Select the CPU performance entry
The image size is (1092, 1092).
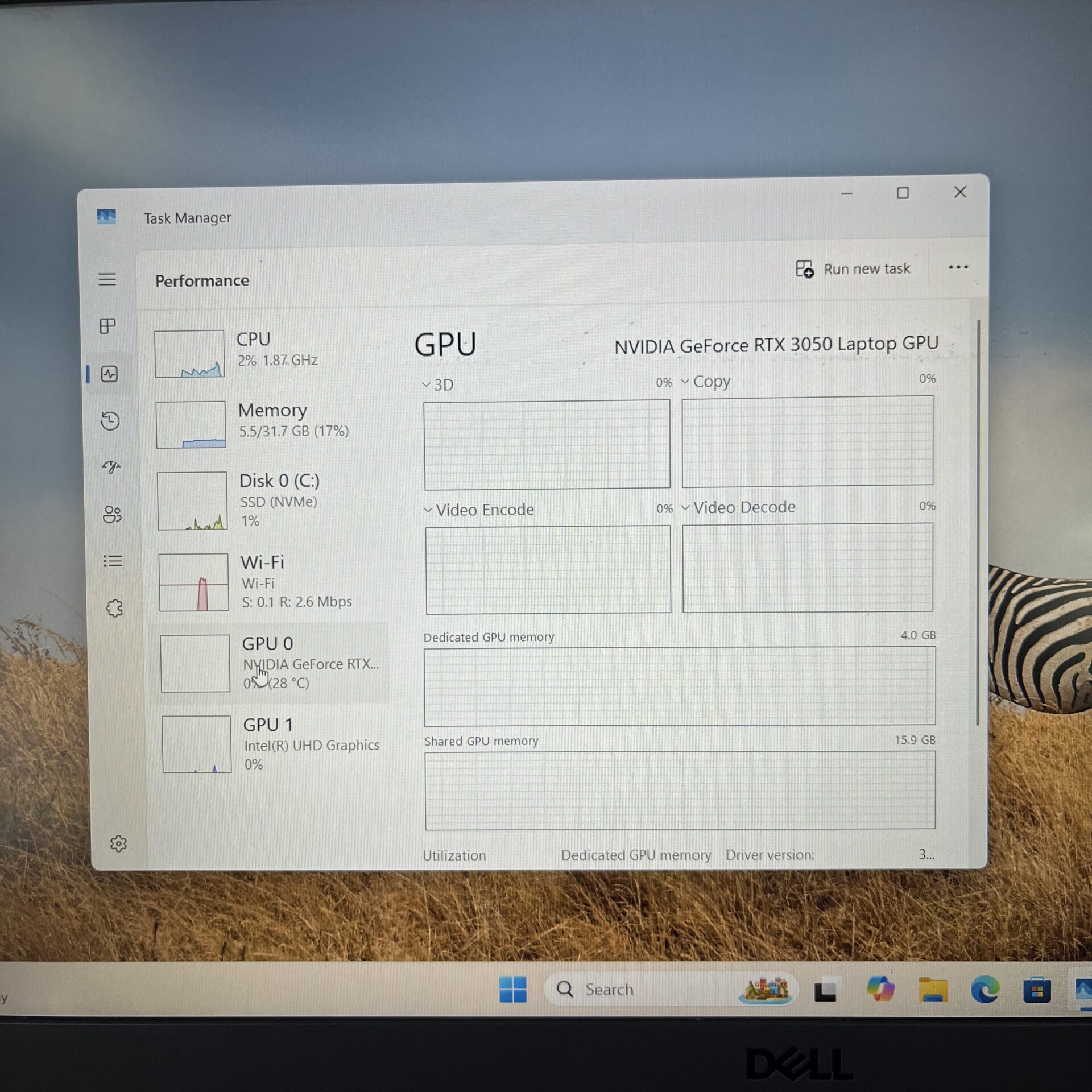[x=267, y=353]
